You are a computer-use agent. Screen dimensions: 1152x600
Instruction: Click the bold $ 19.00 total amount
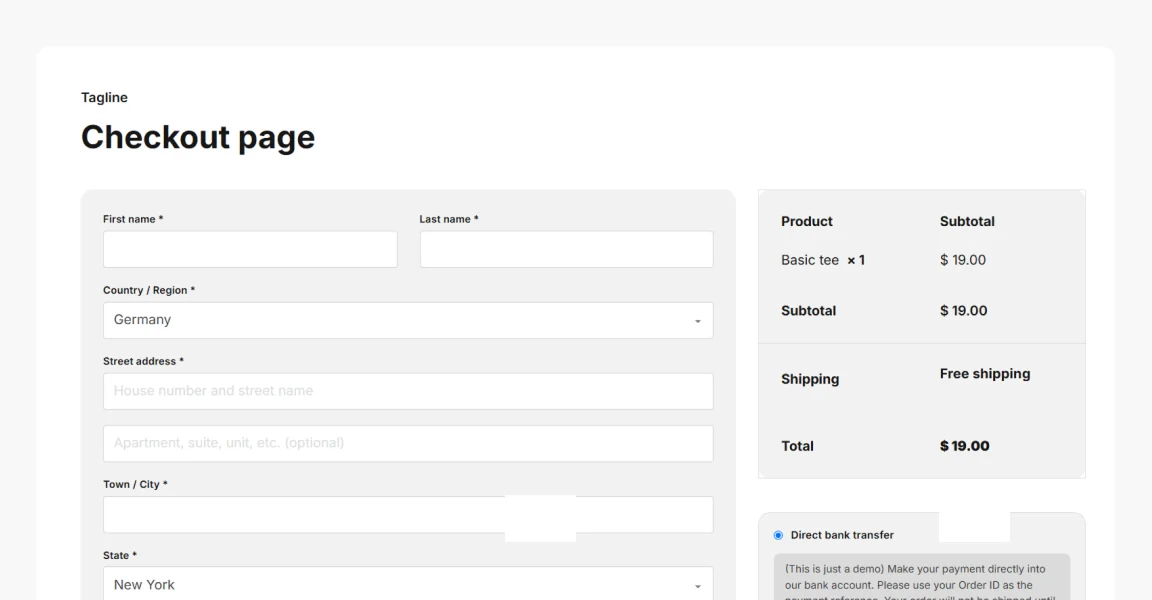pos(964,446)
